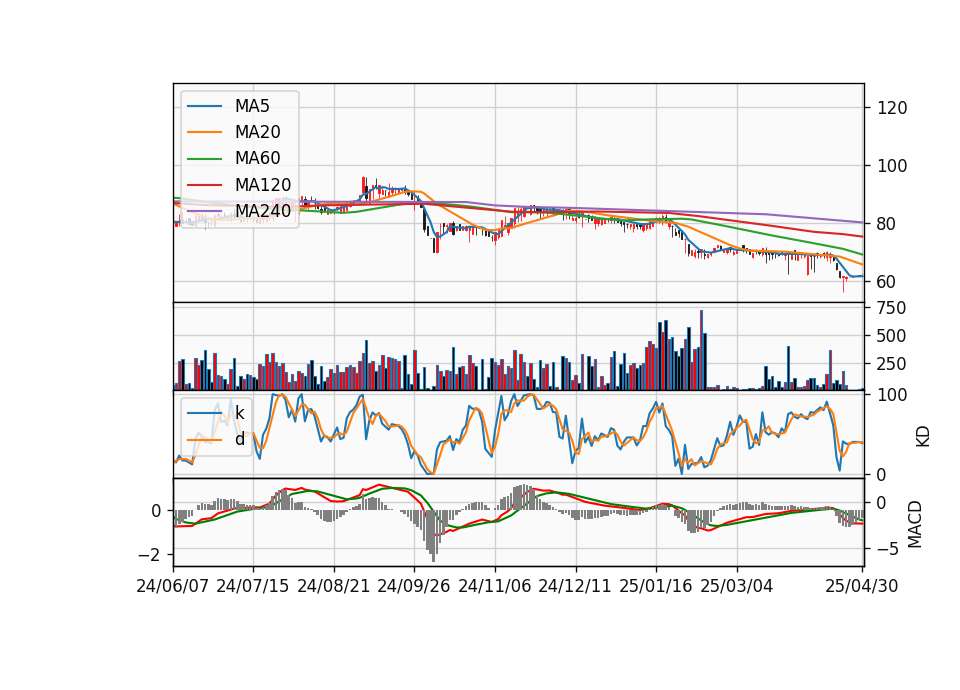960x690 pixels.
Task: Click the 24/08/21 date label
Action: pyautogui.click(x=334, y=587)
